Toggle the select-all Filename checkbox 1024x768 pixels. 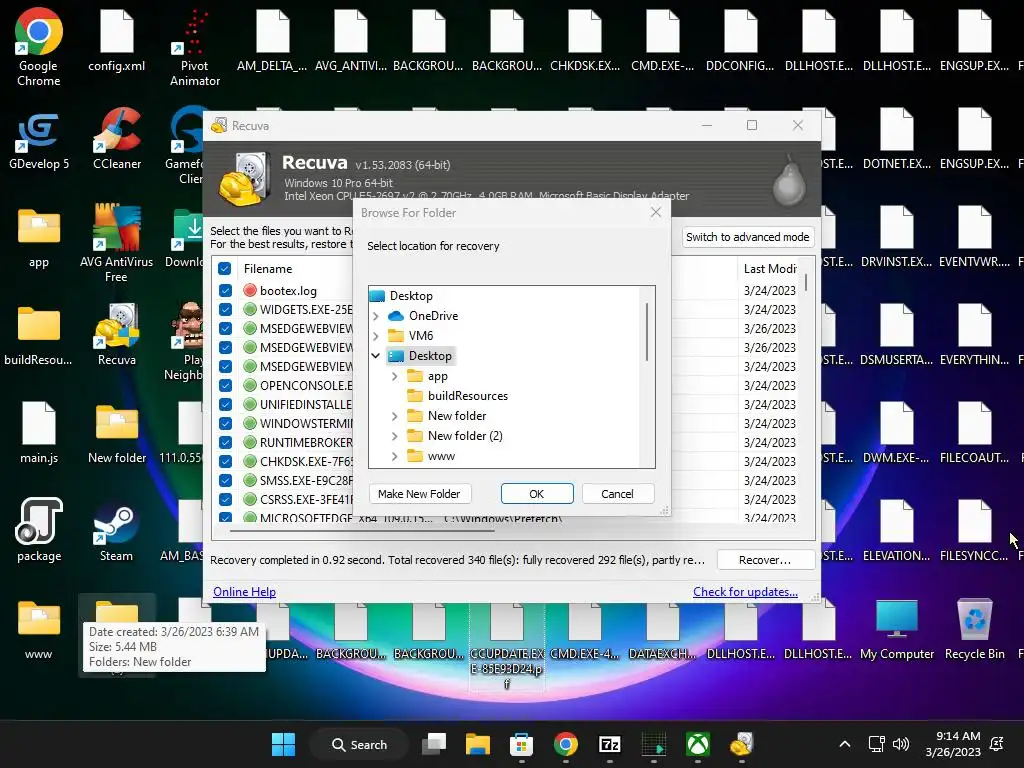225,268
